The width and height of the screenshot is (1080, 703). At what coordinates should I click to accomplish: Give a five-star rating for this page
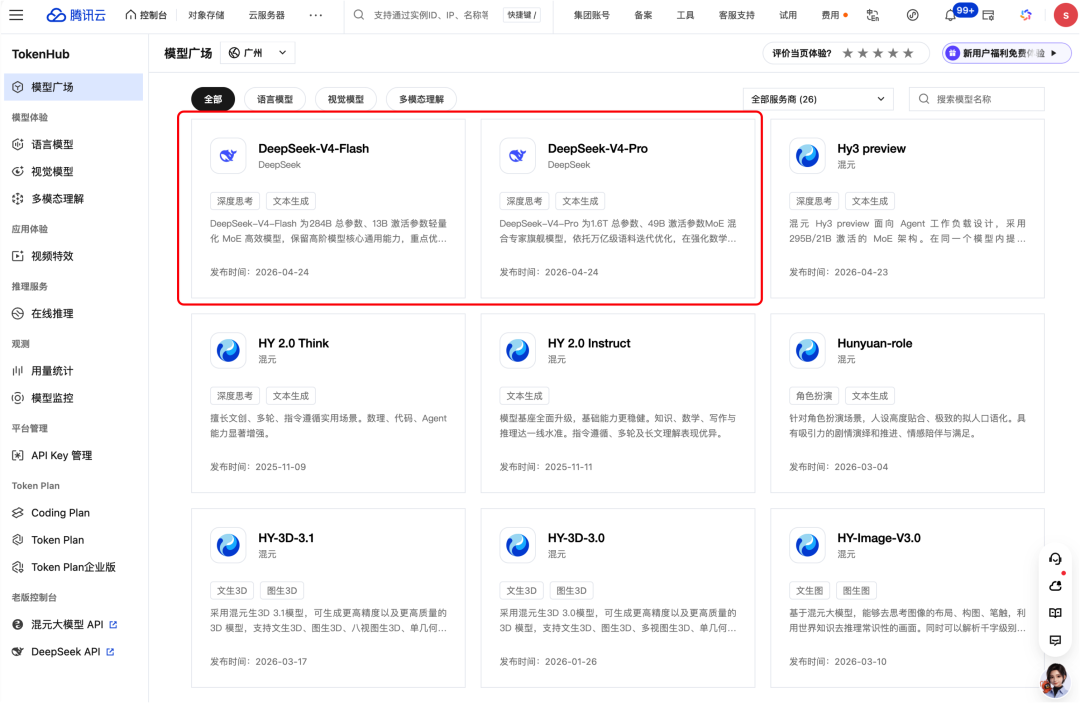coord(906,52)
